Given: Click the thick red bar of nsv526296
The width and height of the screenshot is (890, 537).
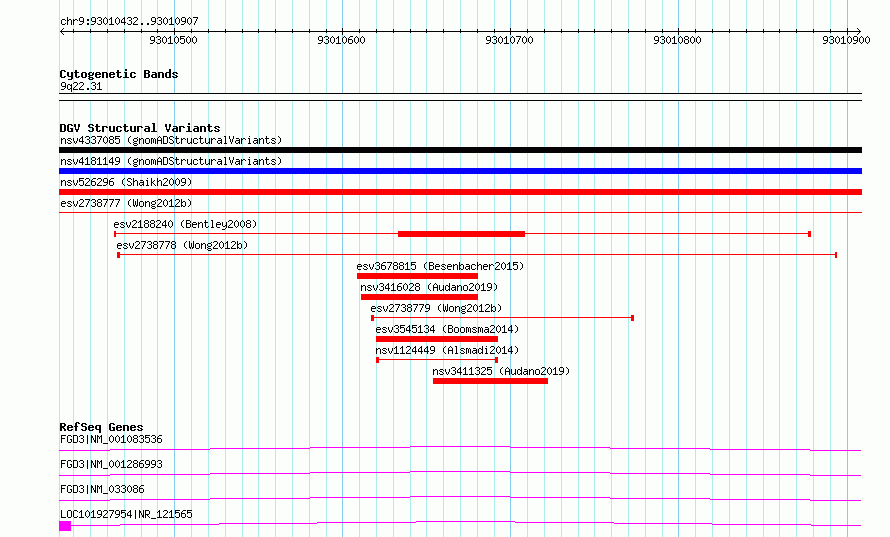Looking at the screenshot, I should pyautogui.click(x=460, y=192).
